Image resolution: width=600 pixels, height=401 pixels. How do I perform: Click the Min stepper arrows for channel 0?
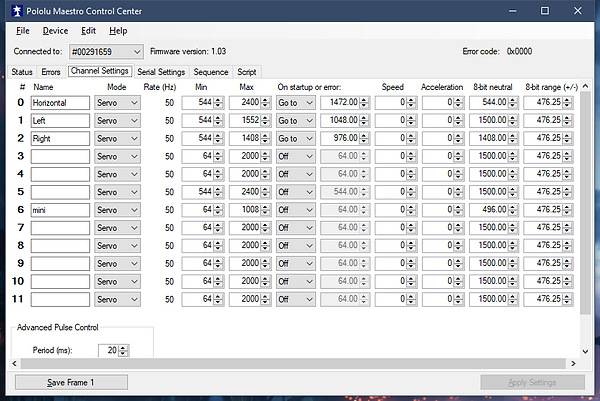[218, 103]
